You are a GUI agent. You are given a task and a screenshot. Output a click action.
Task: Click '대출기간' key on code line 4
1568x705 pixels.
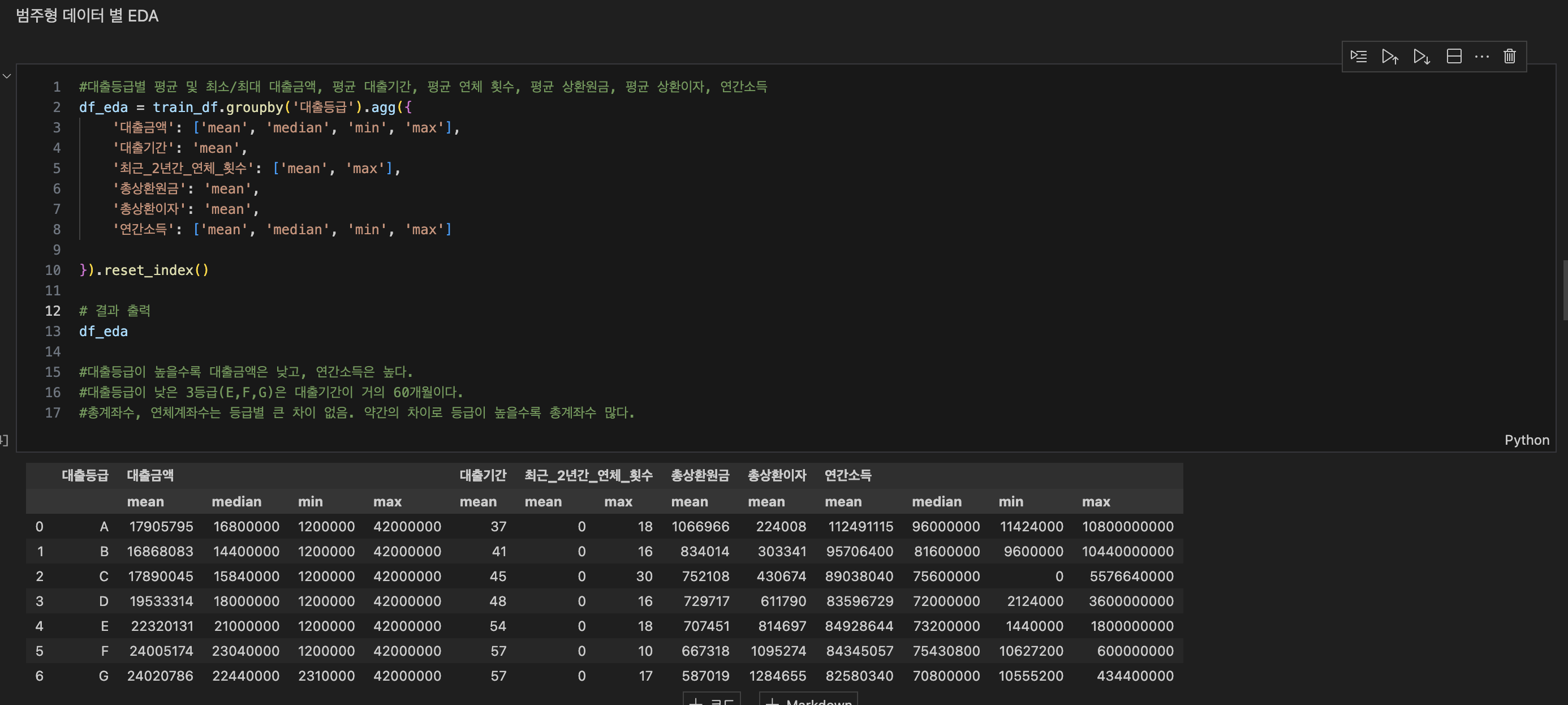tap(143, 148)
